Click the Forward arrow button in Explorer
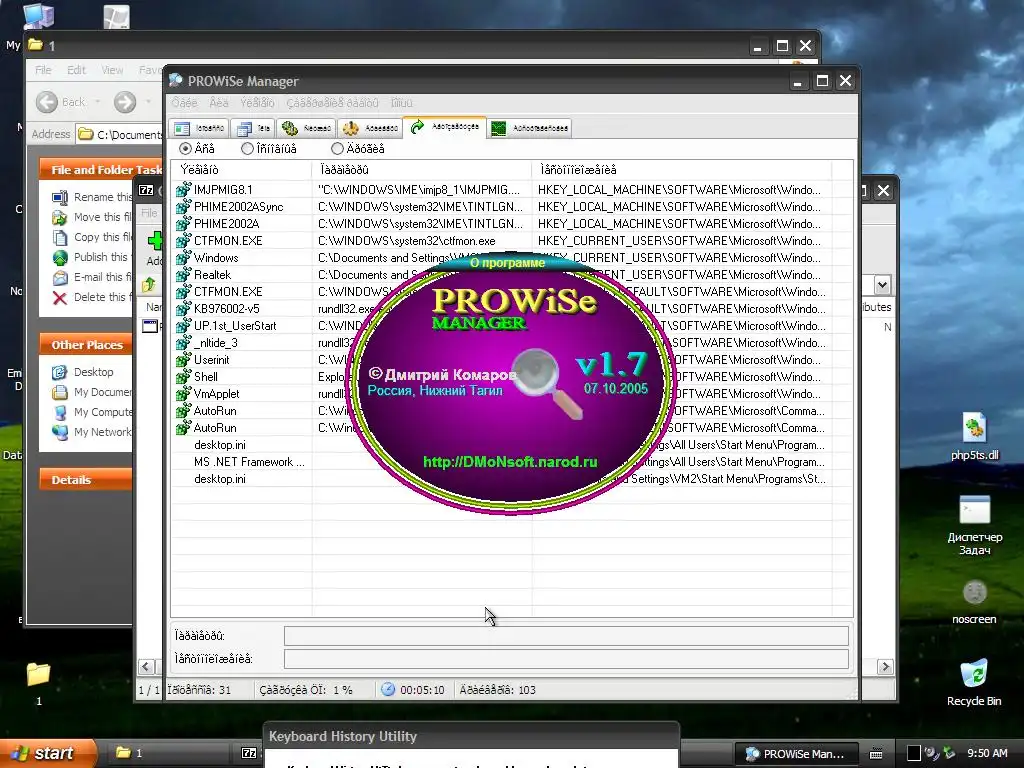Viewport: 1024px width, 768px height. [125, 102]
